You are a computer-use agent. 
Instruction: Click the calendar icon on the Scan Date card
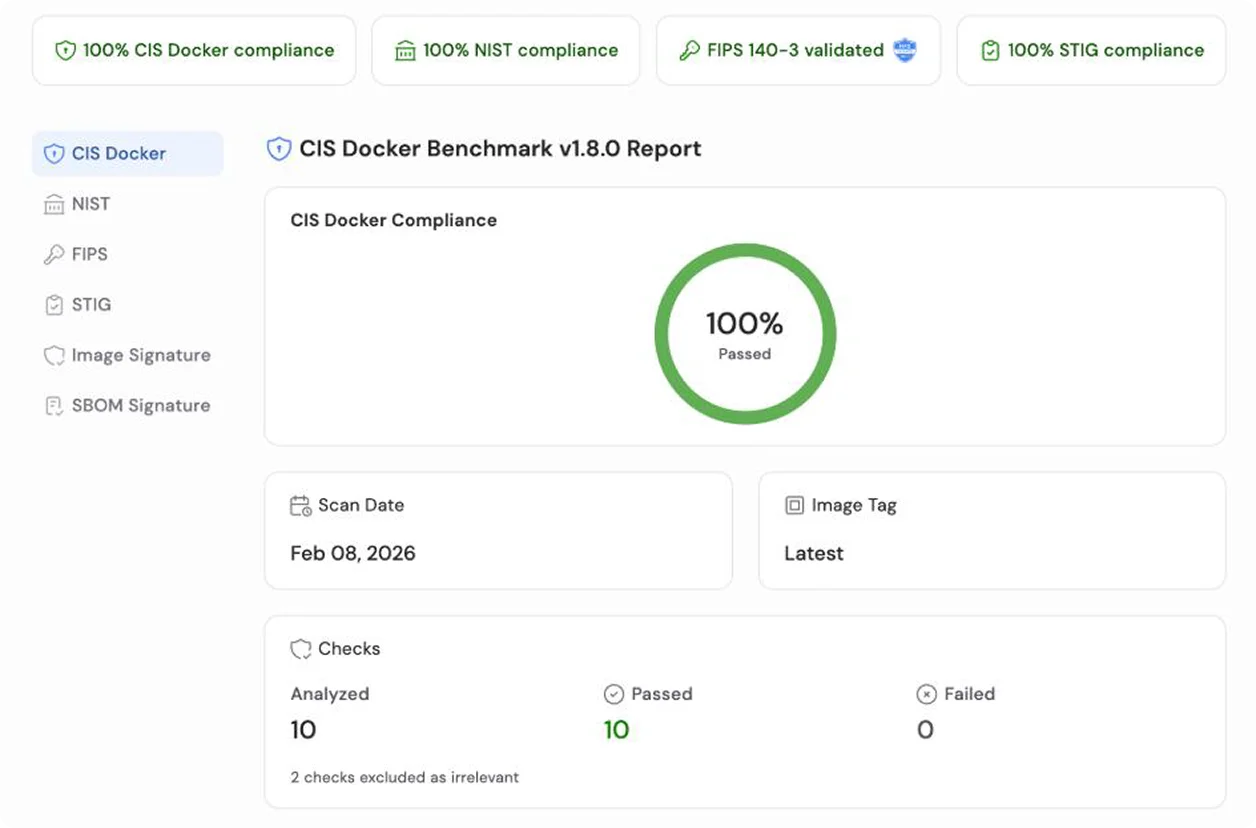click(x=299, y=505)
